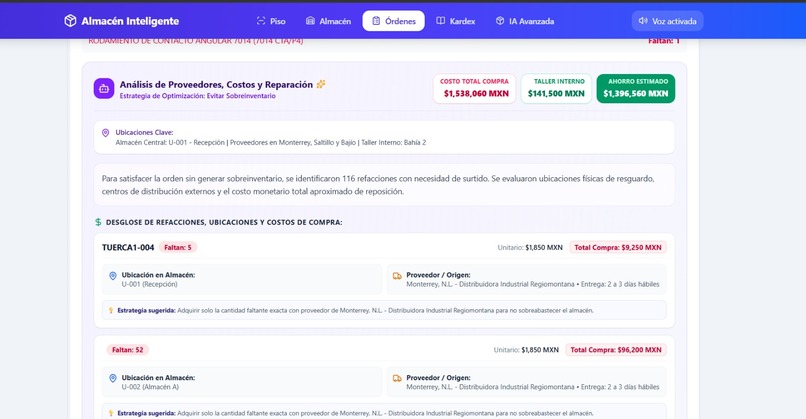
Task: Click the lightbulb icon in the Faltan 52 card strategy
Action: [111, 413]
